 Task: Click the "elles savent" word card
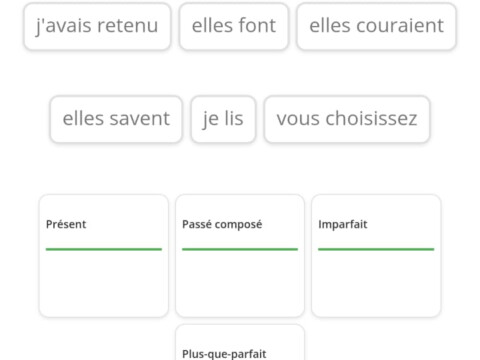[116, 119]
